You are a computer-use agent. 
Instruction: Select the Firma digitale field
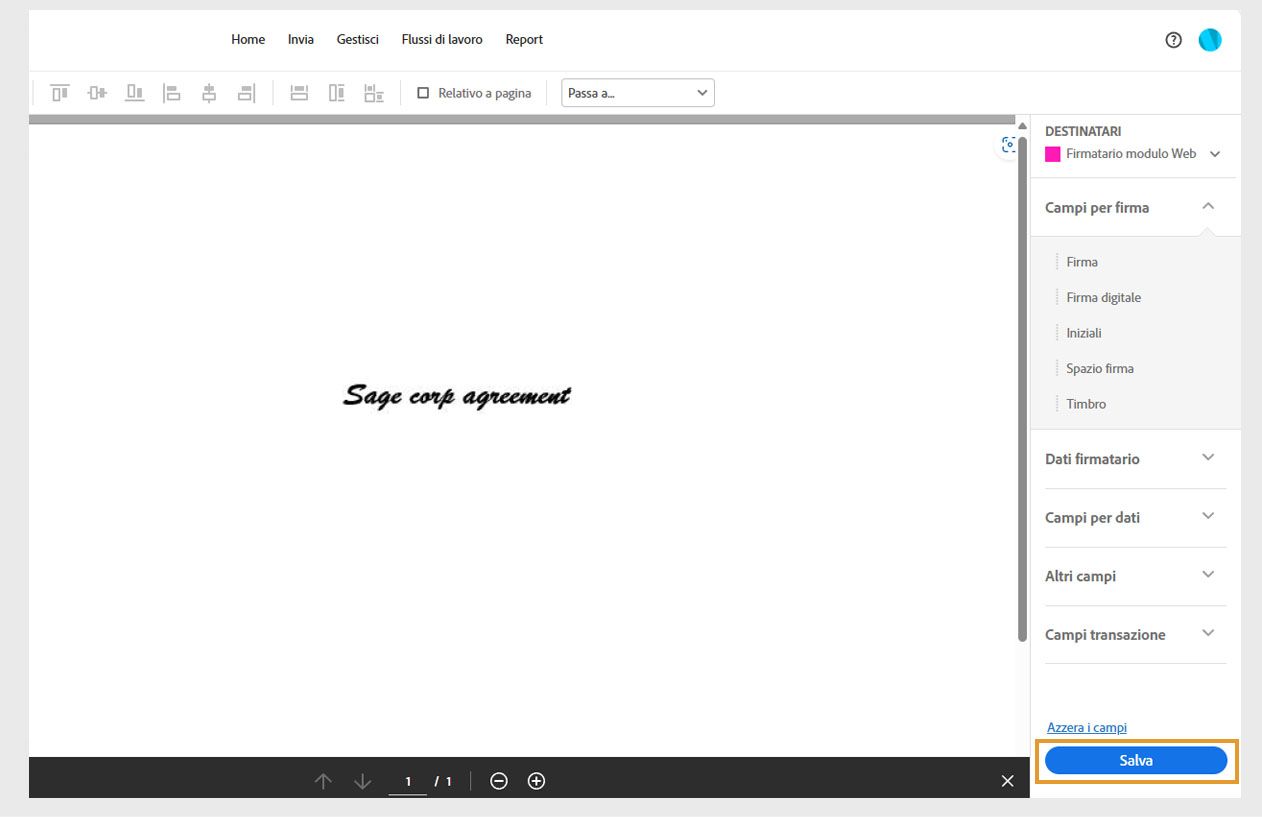[x=1103, y=298]
